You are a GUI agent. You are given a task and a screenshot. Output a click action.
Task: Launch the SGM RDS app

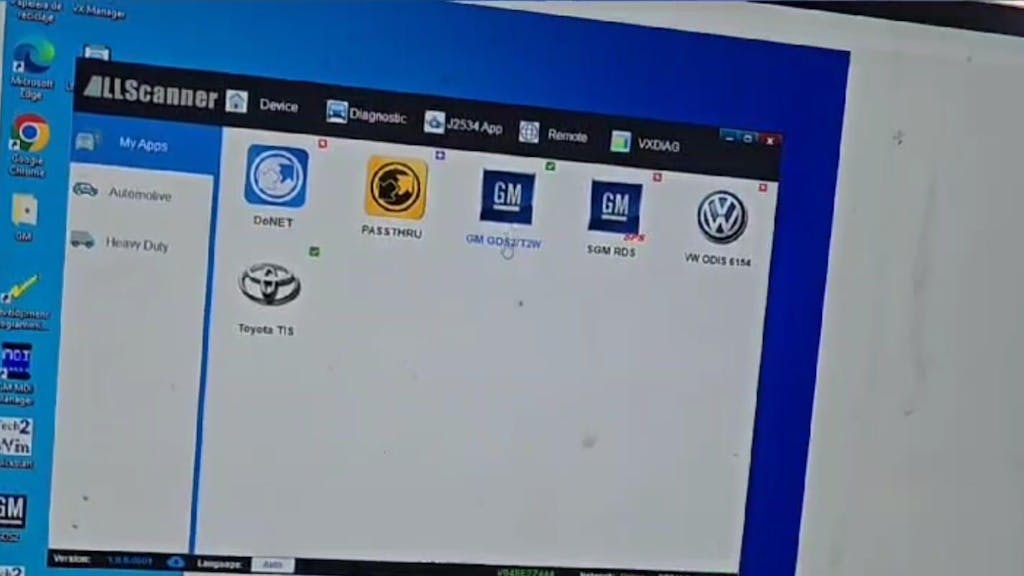614,208
